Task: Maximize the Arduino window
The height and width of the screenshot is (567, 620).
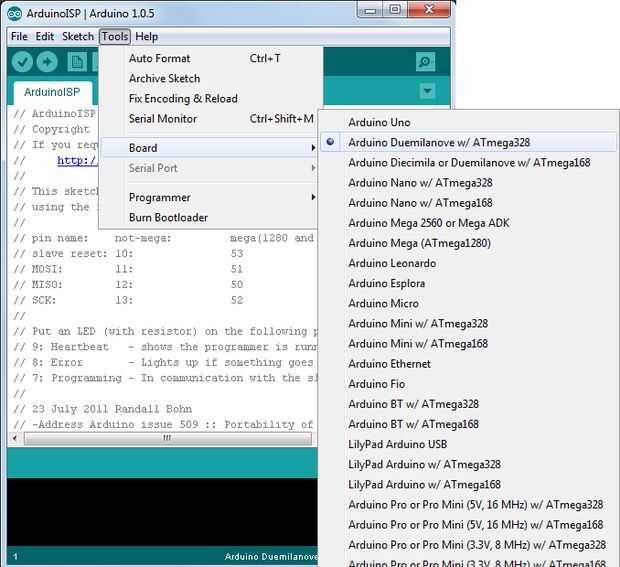Action: pyautogui.click(x=395, y=10)
